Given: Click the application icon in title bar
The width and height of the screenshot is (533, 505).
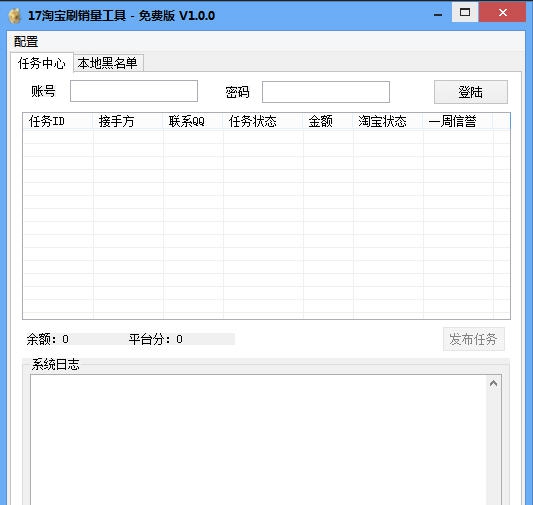Looking at the screenshot, I should 15,16.
